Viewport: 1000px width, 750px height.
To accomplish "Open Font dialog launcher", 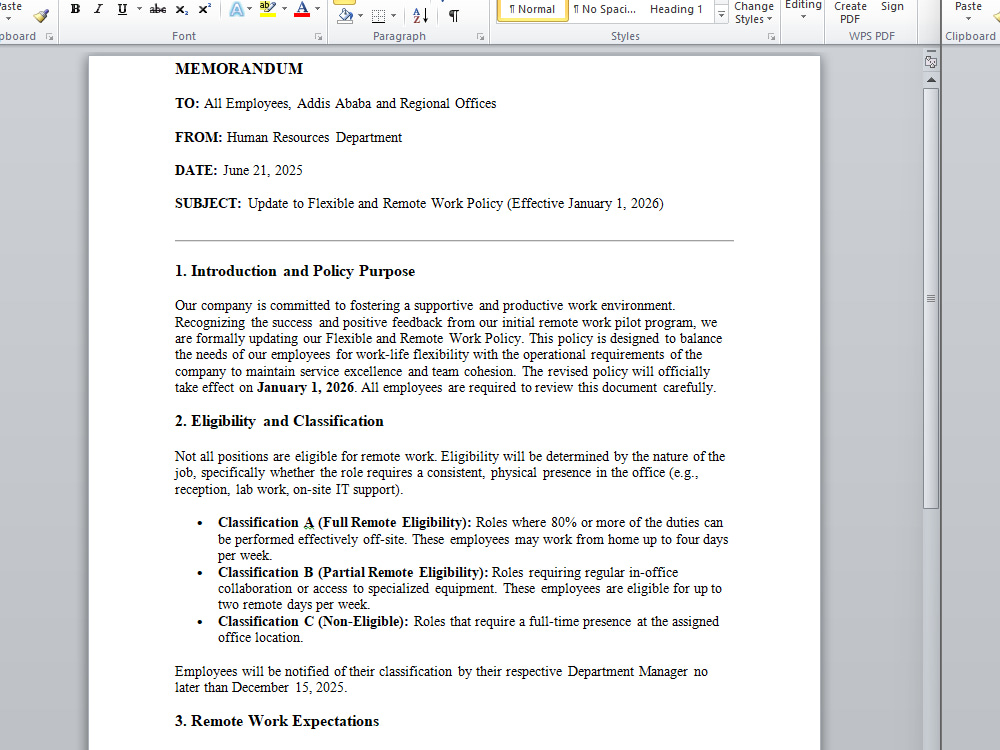I will [318, 37].
